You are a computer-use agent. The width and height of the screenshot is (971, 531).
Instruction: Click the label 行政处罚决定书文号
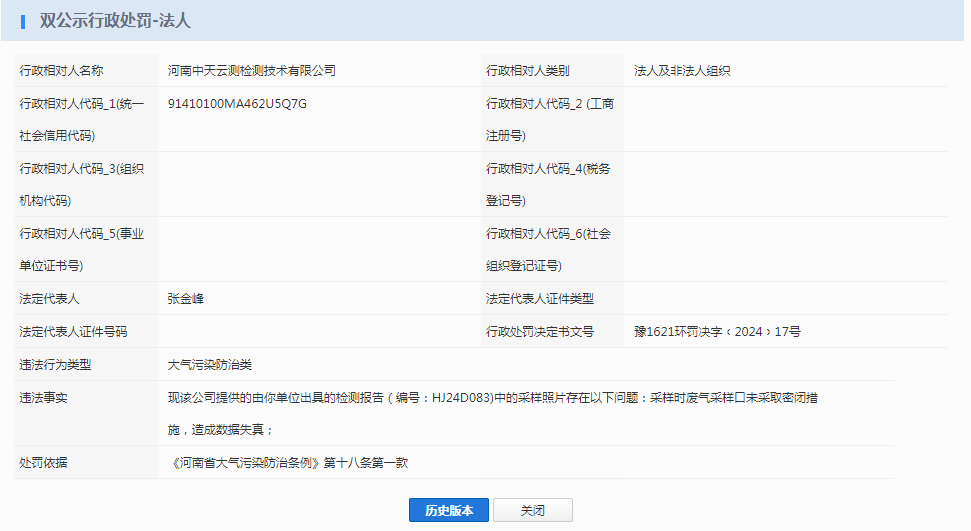click(540, 331)
